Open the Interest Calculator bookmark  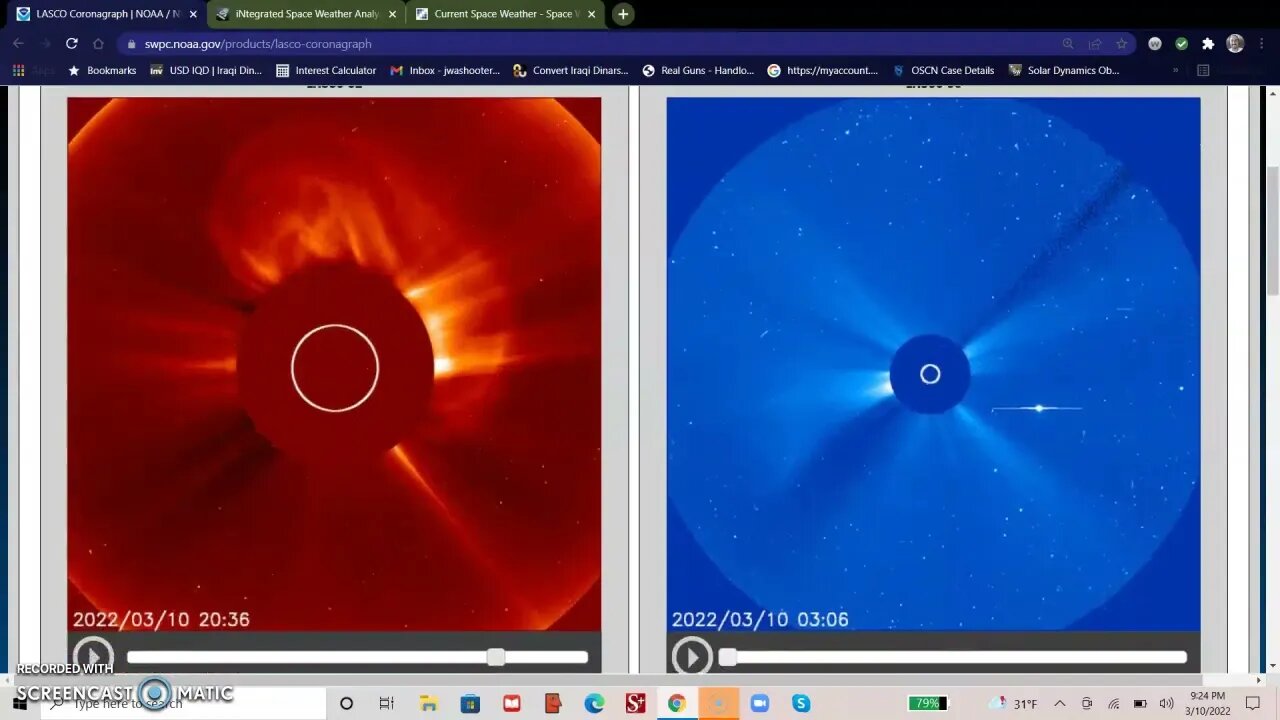(x=326, y=71)
